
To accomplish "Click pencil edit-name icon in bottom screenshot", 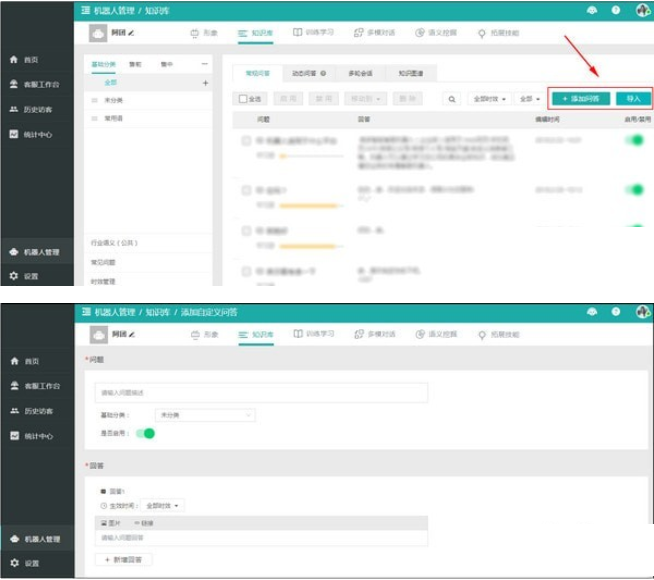I will tap(132, 334).
